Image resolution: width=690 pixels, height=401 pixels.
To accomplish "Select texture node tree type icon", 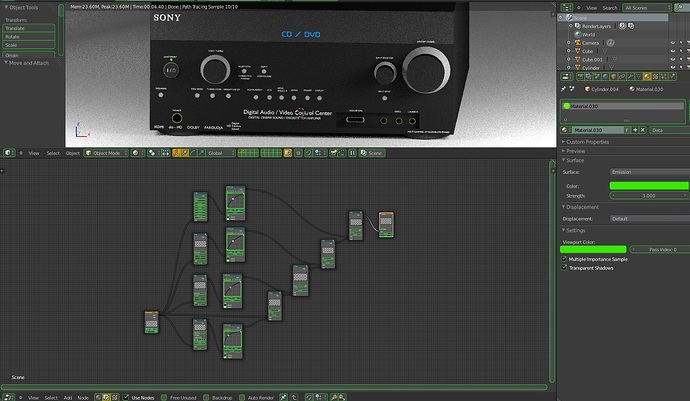I will click(115, 397).
